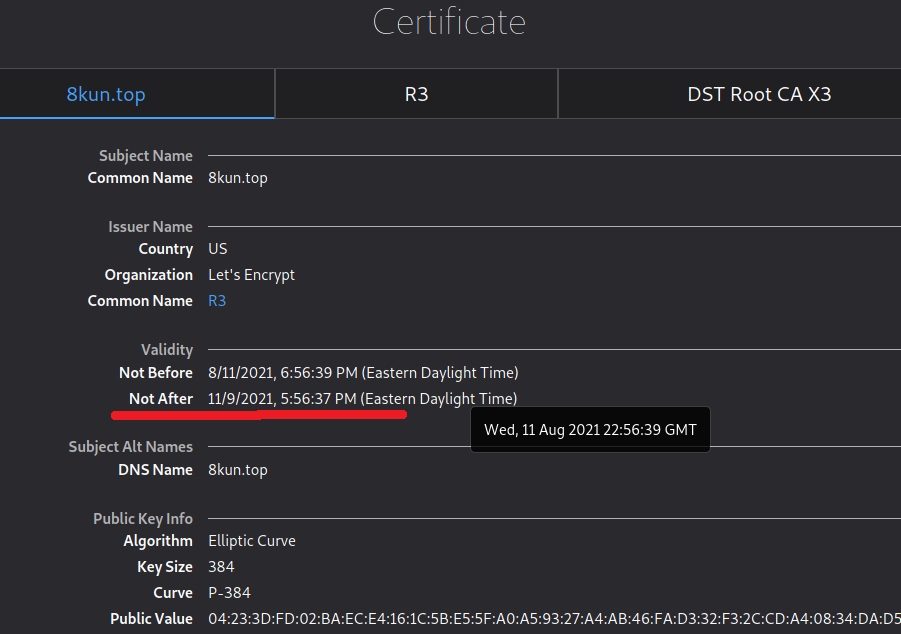
Task: Click the Organization field label
Action: click(149, 275)
